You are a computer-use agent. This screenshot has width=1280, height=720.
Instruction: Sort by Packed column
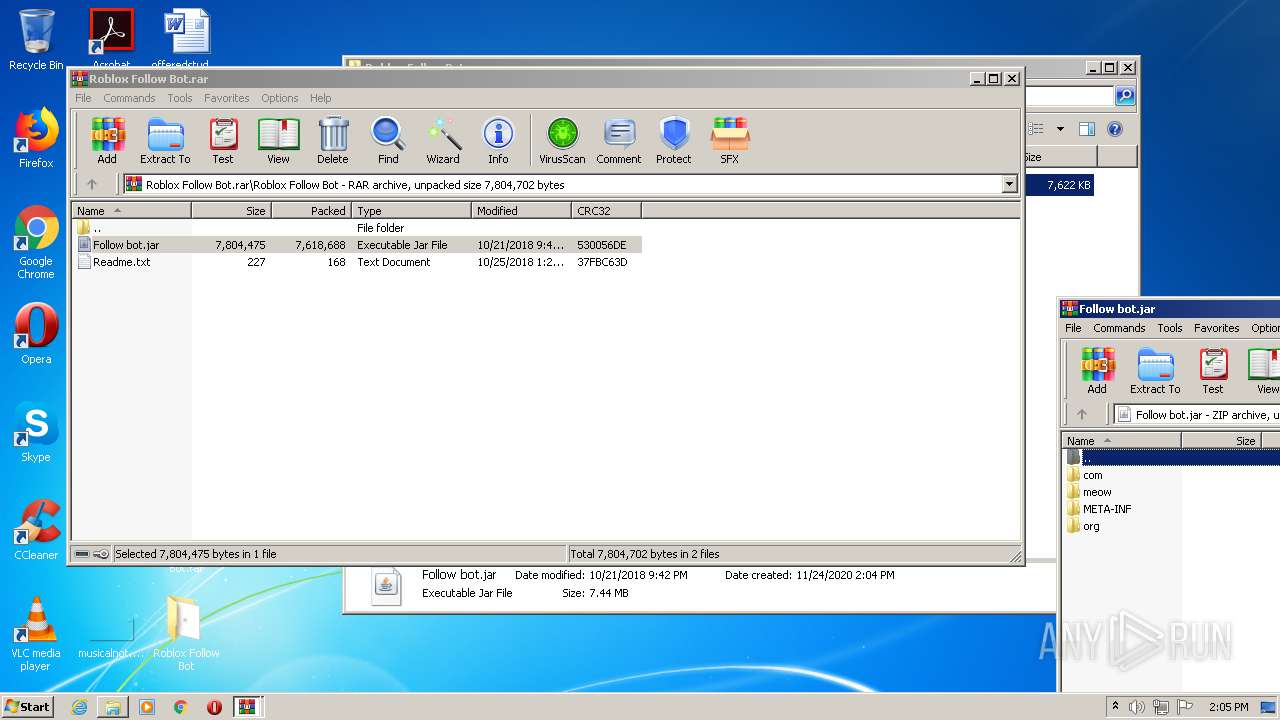pos(311,211)
